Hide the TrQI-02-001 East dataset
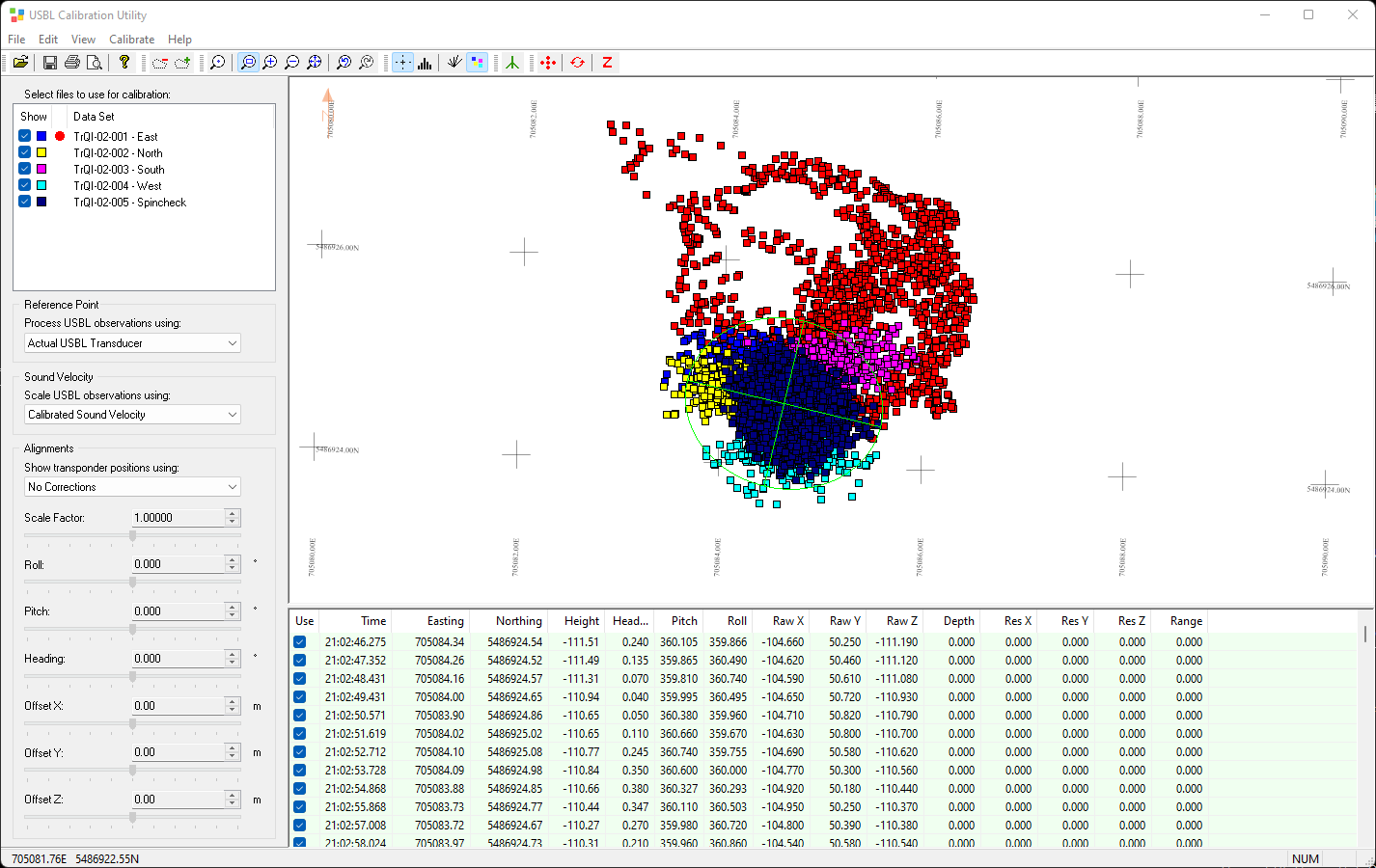 click(24, 135)
